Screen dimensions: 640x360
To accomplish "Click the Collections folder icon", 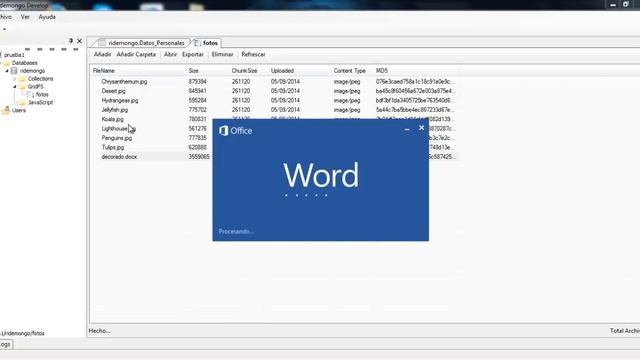I will pyautogui.click(x=22, y=79).
